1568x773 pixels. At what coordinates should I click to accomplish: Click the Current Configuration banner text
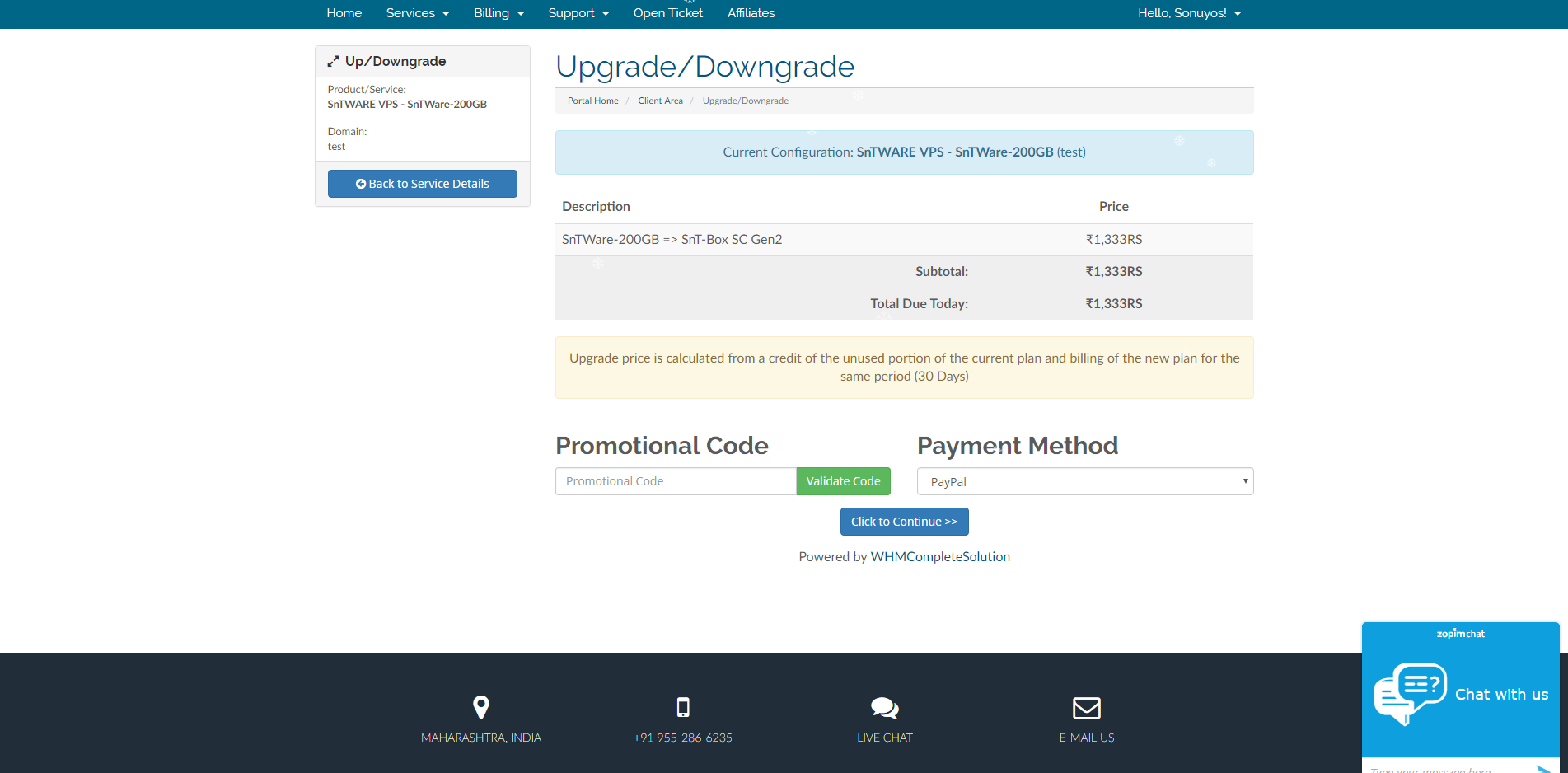pyautogui.click(x=905, y=152)
